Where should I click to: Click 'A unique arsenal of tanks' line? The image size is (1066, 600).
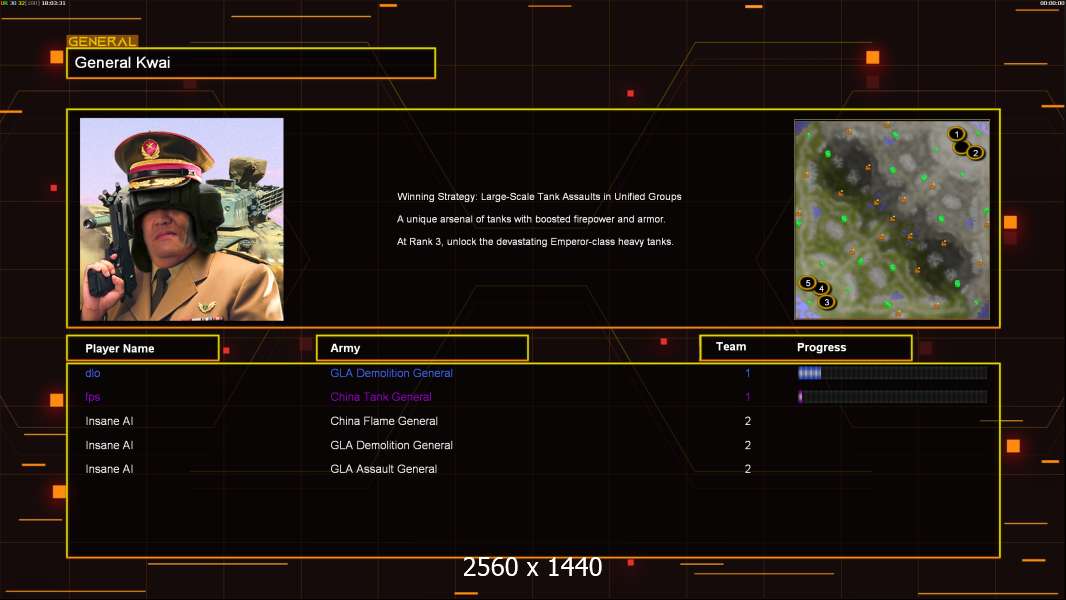(x=531, y=219)
